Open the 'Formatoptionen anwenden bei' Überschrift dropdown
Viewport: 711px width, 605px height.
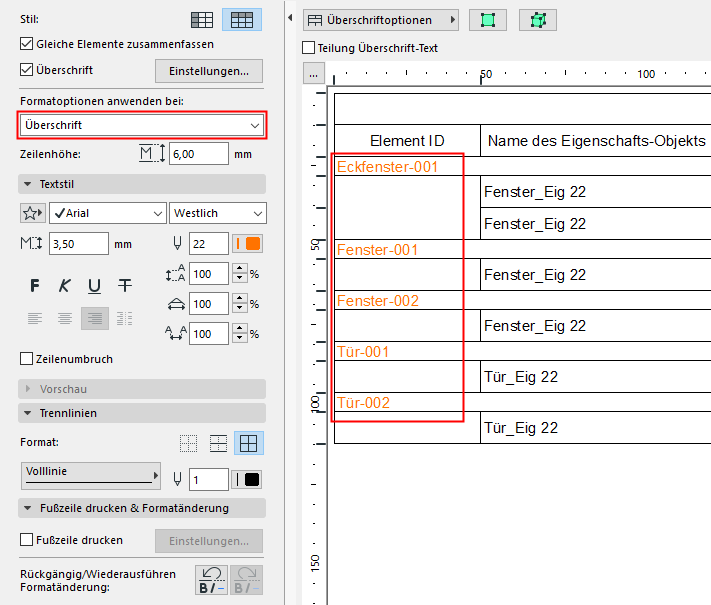pyautogui.click(x=142, y=125)
